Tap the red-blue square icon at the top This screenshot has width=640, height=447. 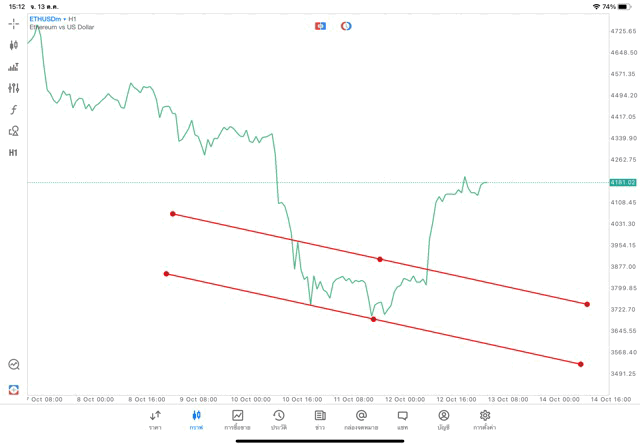point(320,25)
